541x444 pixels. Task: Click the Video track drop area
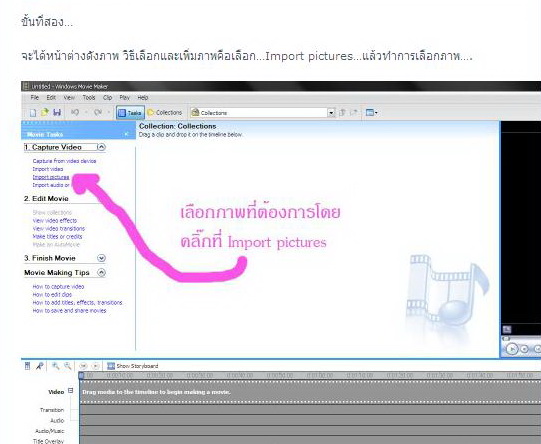pyautogui.click(x=310, y=392)
